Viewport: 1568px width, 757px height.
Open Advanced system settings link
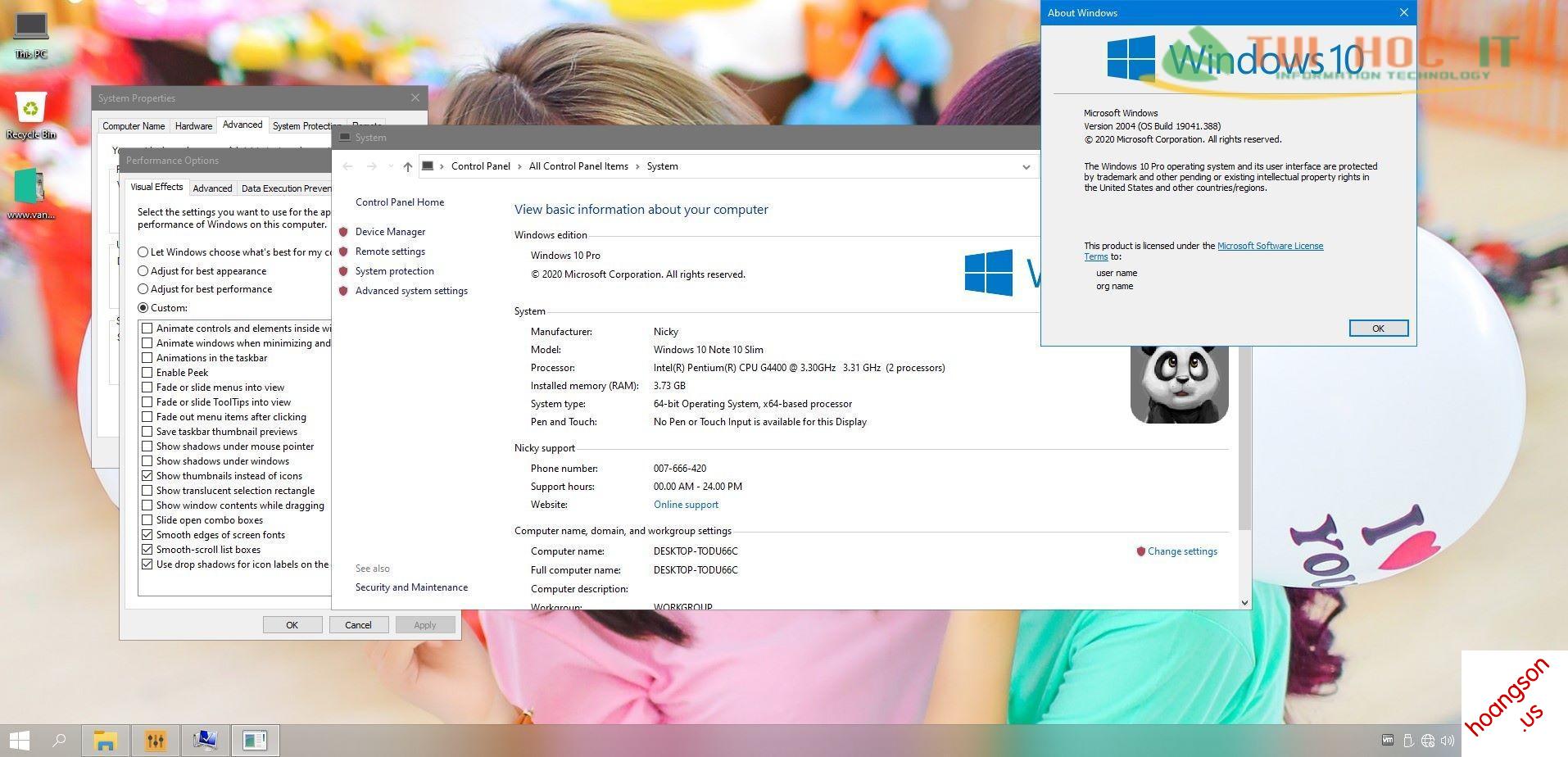[411, 291]
